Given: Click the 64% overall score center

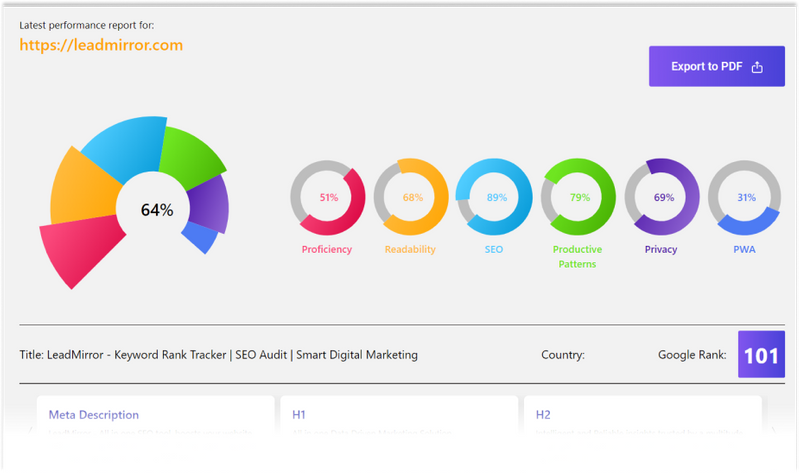Looking at the screenshot, I should (156, 210).
